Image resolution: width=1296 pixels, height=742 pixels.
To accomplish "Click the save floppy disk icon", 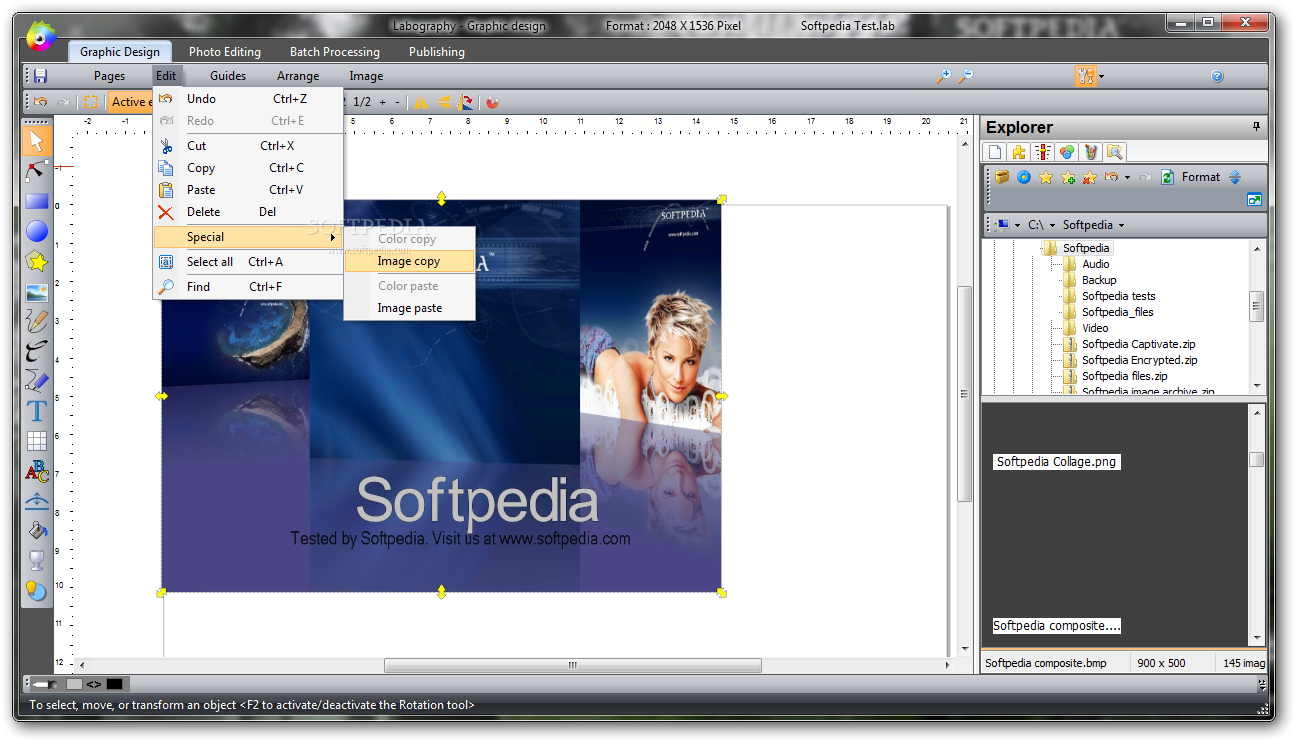I will tap(41, 76).
